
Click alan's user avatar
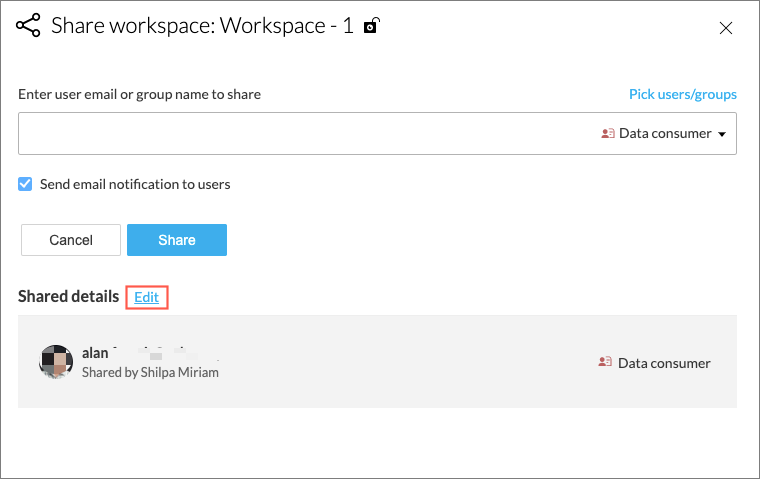coord(56,362)
